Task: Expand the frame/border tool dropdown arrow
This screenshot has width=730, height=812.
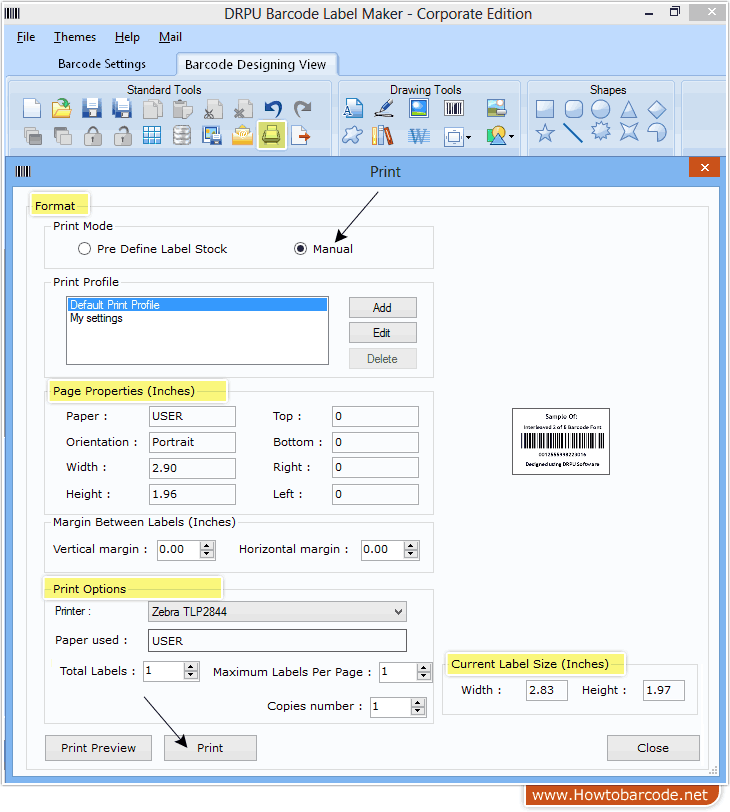Action: (x=469, y=137)
